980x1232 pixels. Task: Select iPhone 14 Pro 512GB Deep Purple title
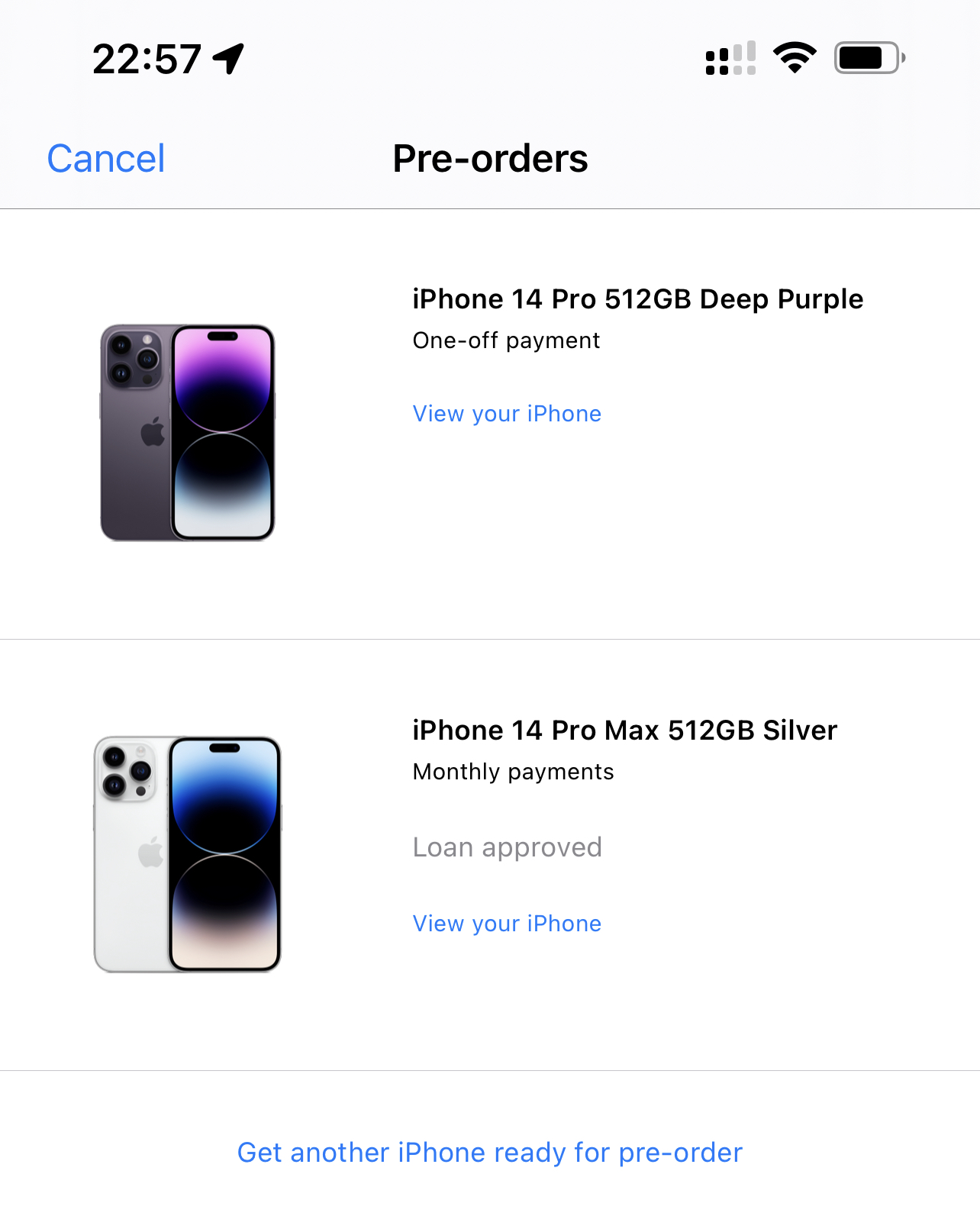pos(638,299)
